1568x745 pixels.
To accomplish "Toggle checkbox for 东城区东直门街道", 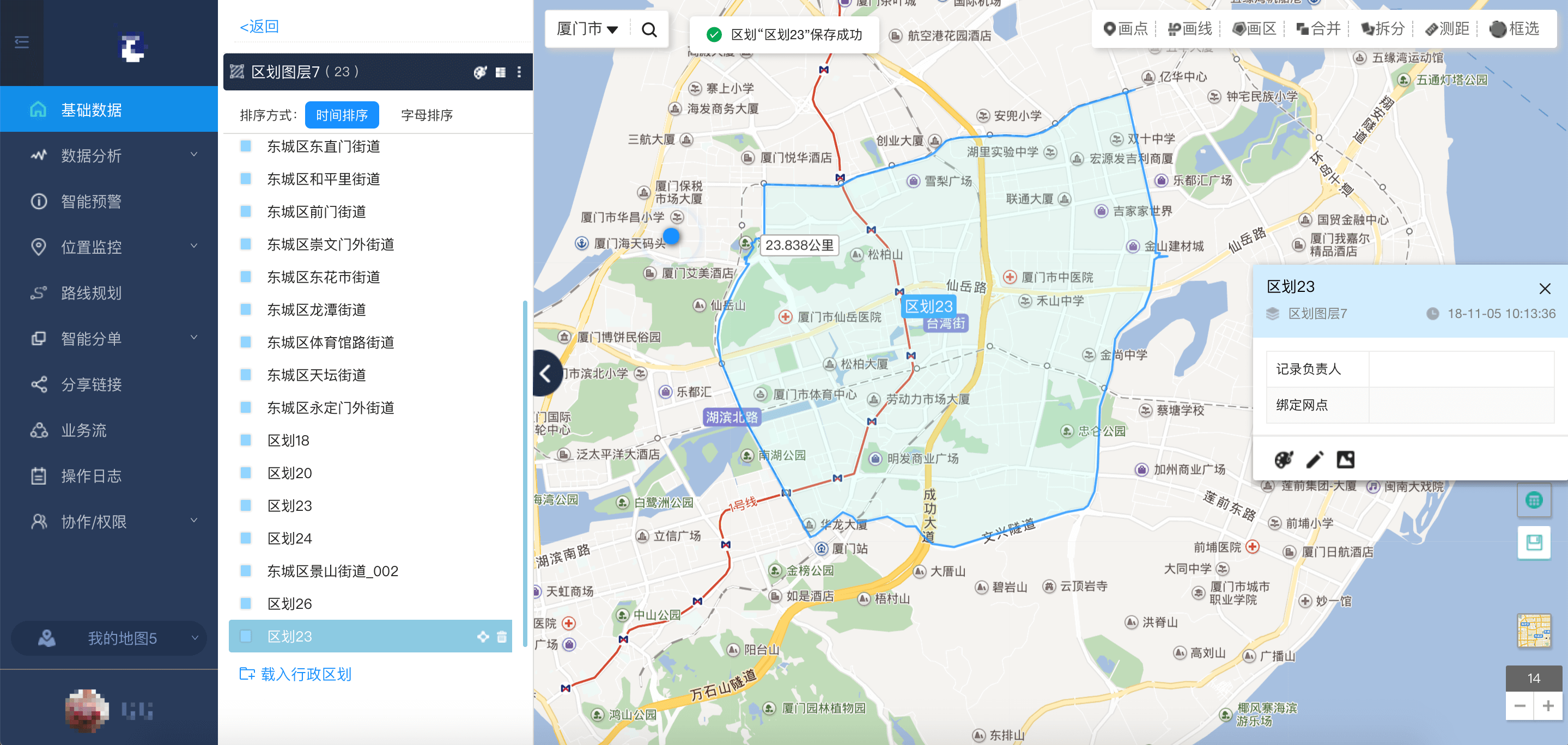I will 246,146.
